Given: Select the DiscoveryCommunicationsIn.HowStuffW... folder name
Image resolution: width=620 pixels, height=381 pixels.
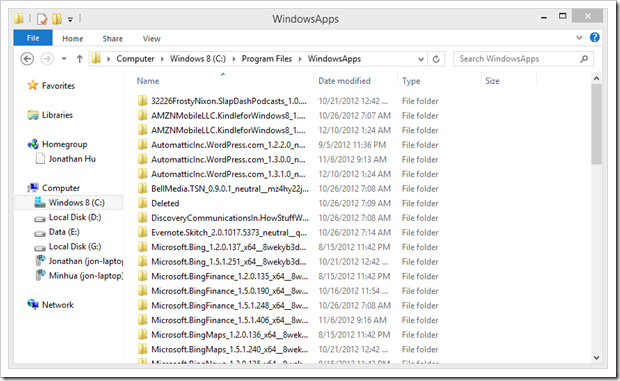Looking at the screenshot, I should [230, 218].
